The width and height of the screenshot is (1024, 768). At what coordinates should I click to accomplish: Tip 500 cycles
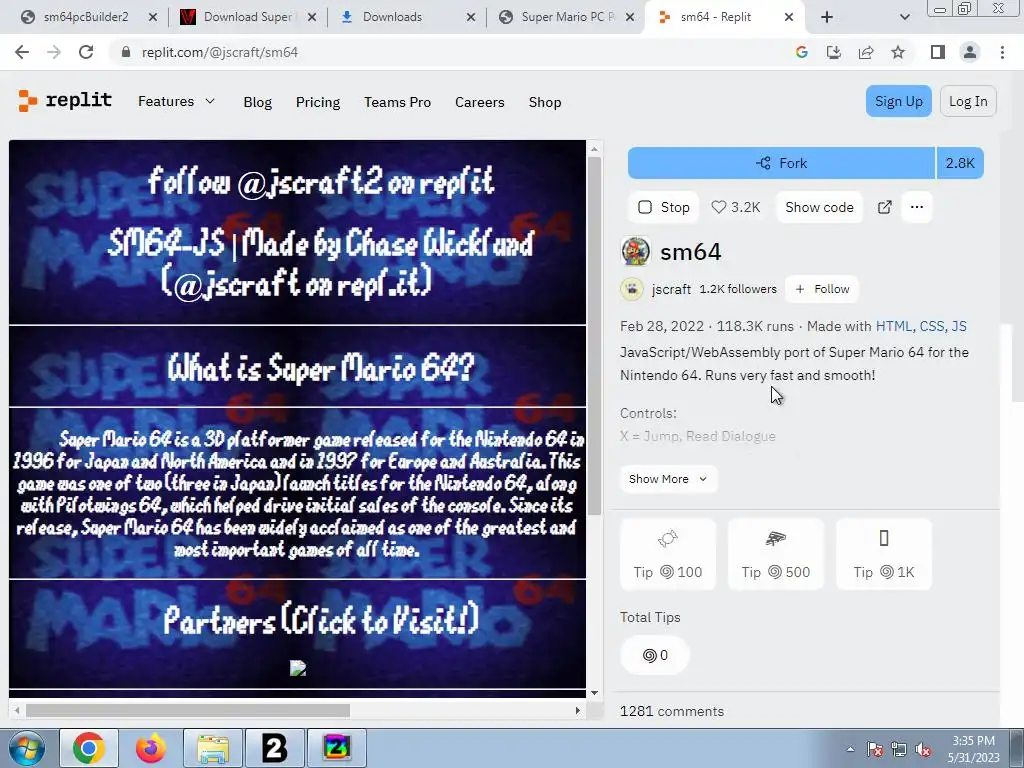pyautogui.click(x=776, y=554)
